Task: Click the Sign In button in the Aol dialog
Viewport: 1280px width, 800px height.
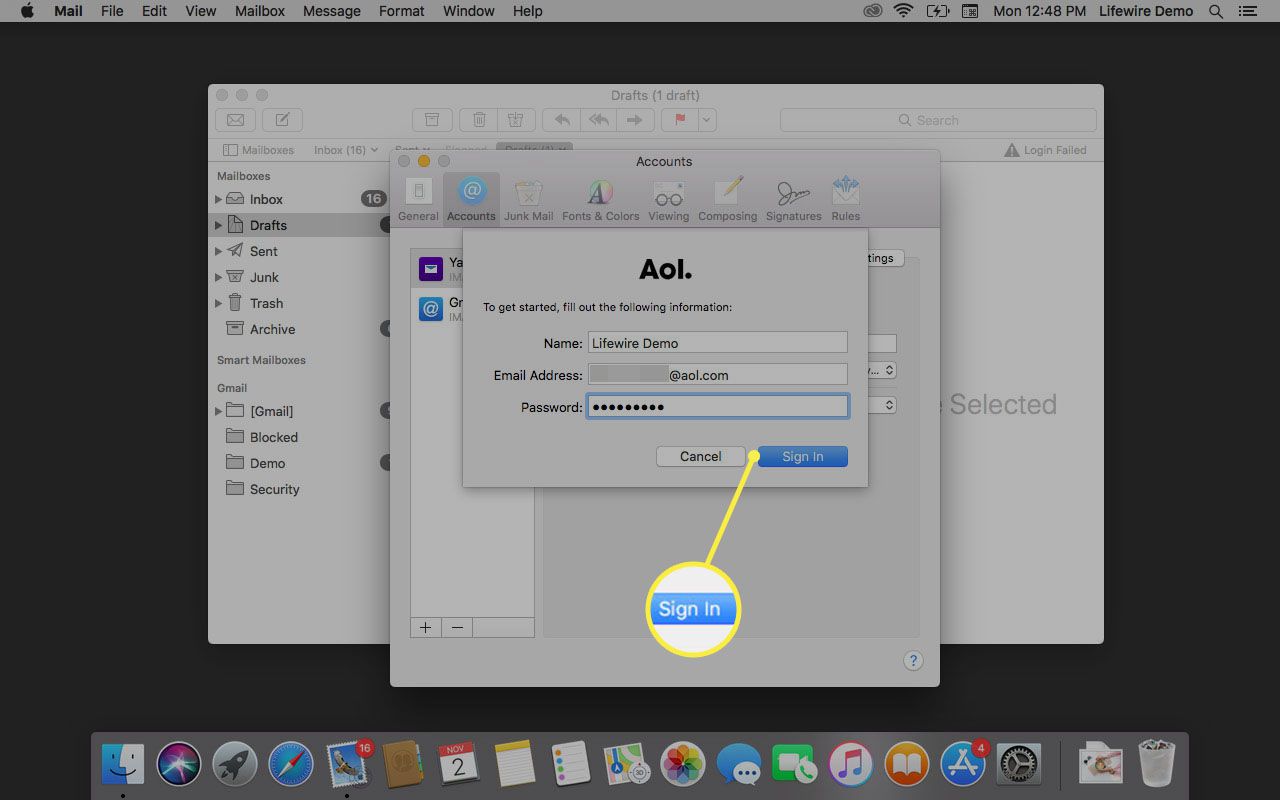Action: (x=803, y=456)
